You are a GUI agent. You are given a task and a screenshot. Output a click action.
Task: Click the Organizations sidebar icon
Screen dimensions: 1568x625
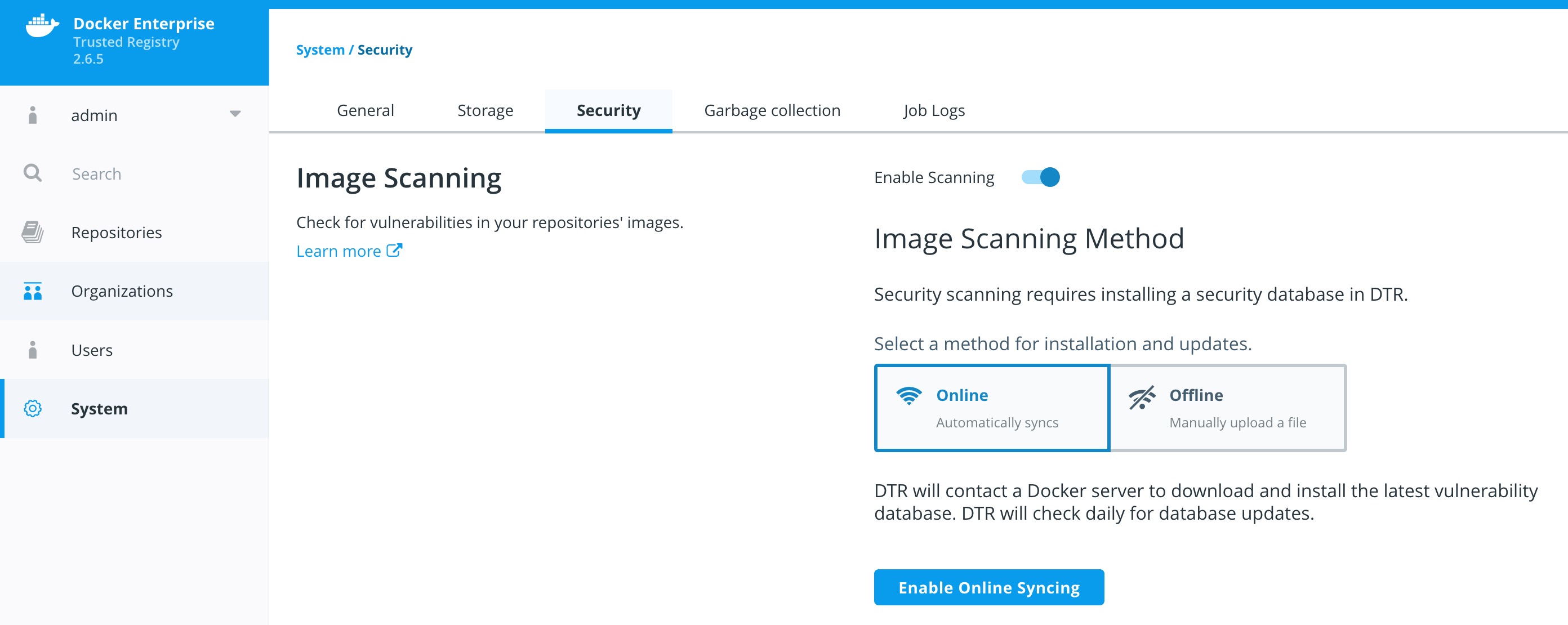(32, 291)
